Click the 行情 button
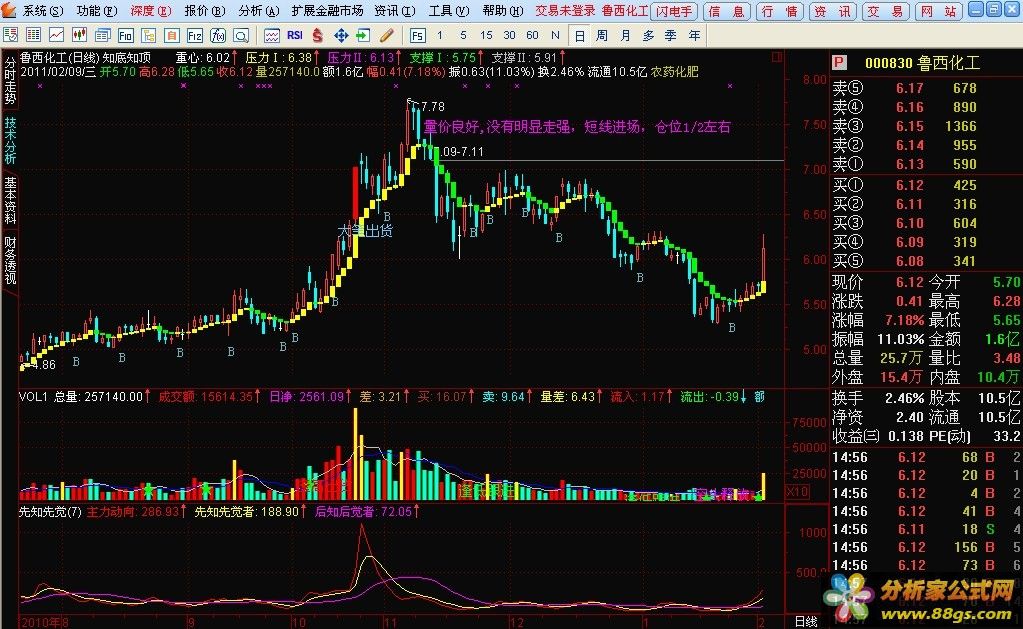The image size is (1023, 629). coord(780,11)
